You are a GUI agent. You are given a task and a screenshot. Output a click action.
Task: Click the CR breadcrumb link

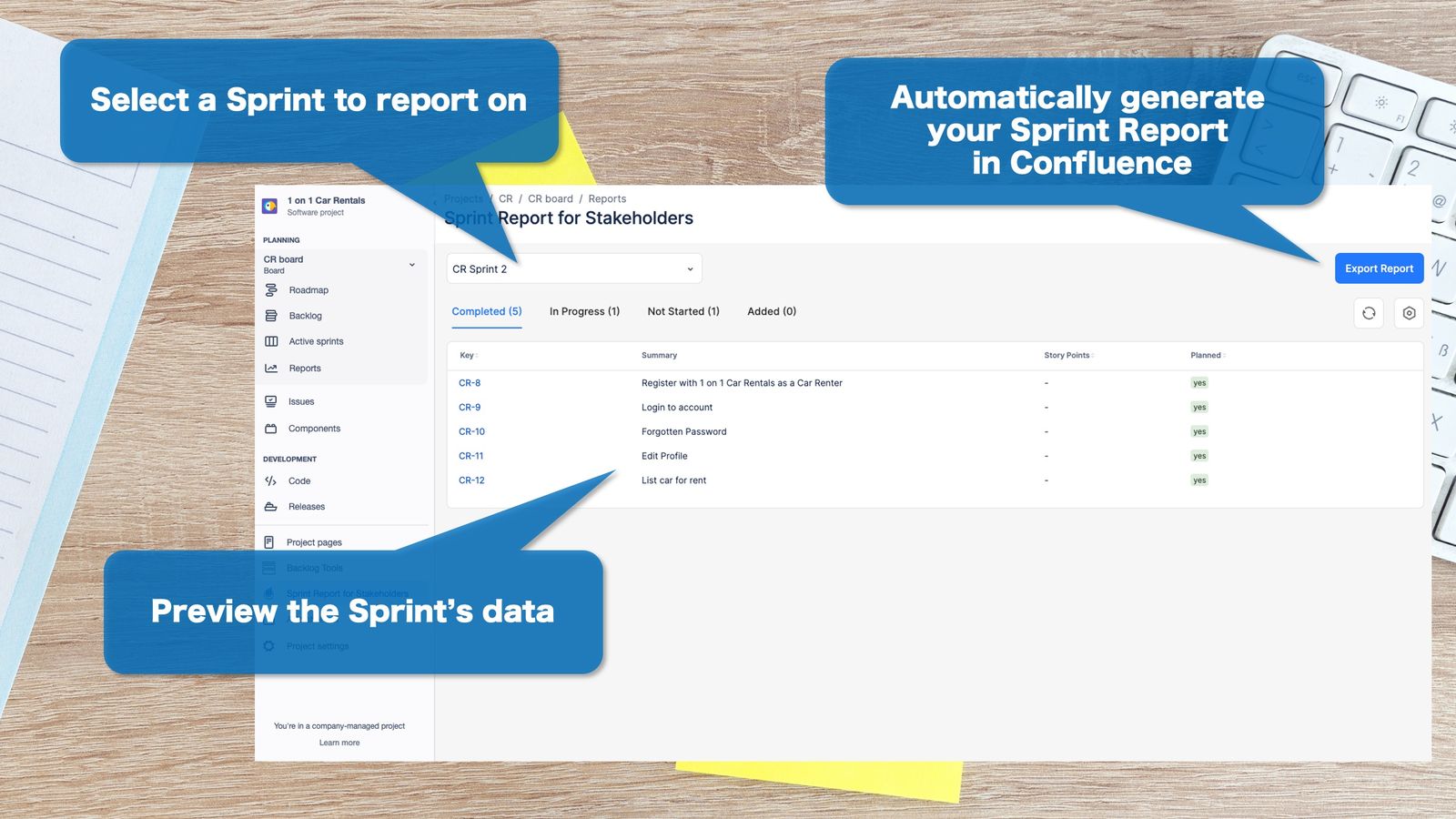[506, 199]
